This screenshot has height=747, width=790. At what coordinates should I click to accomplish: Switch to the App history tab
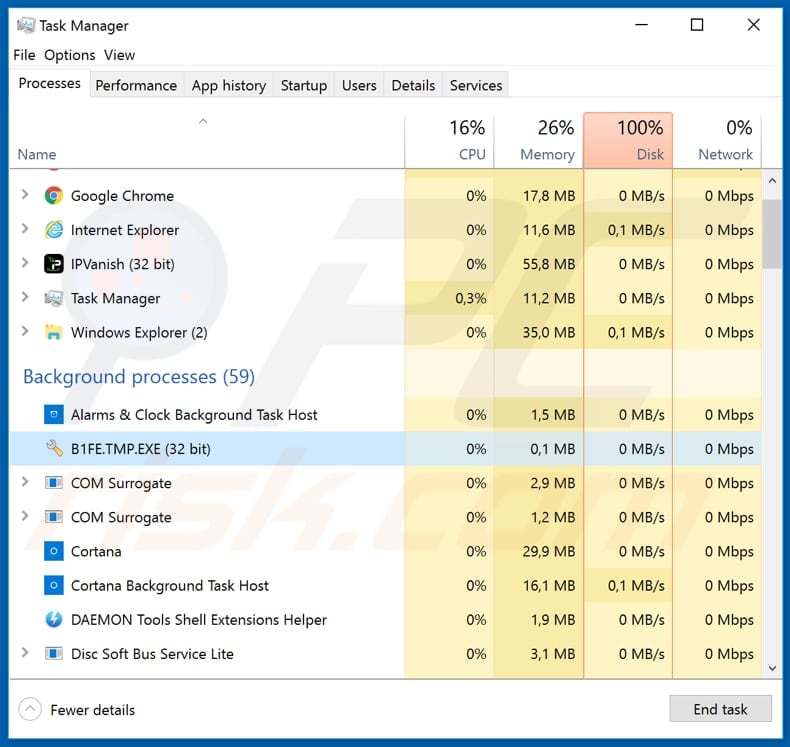point(229,86)
